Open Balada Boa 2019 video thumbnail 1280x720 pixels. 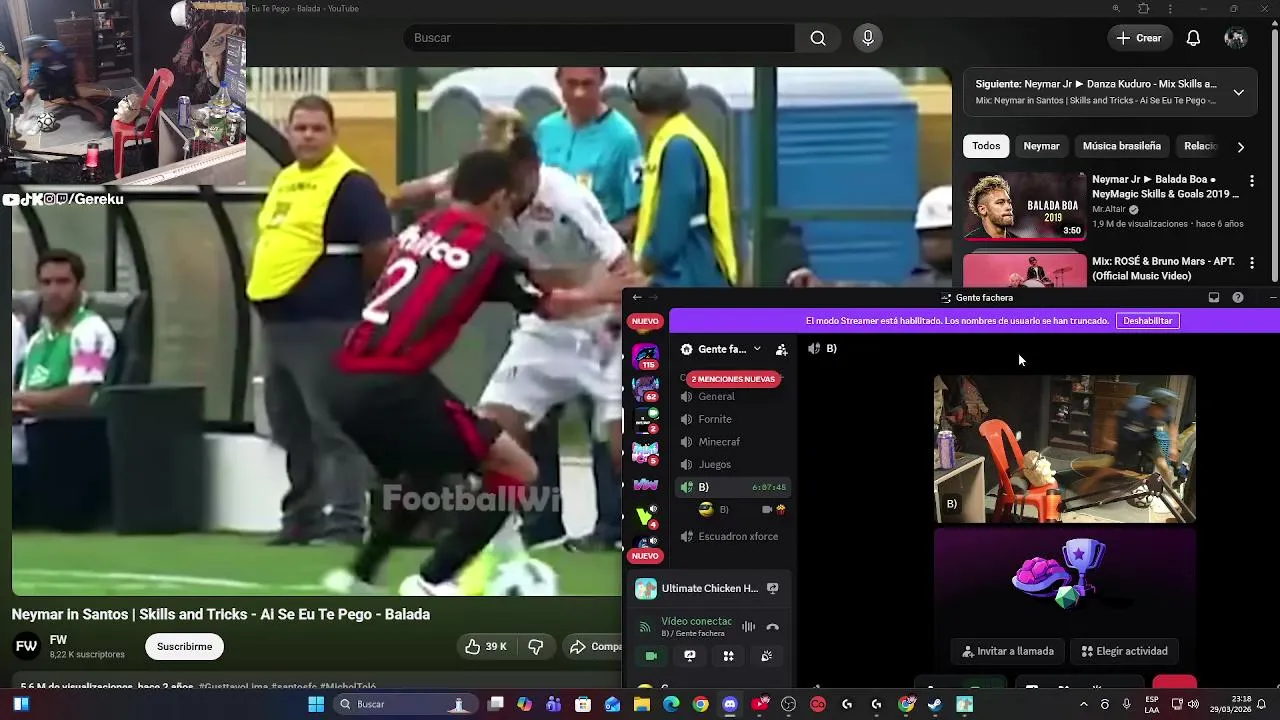point(1024,206)
